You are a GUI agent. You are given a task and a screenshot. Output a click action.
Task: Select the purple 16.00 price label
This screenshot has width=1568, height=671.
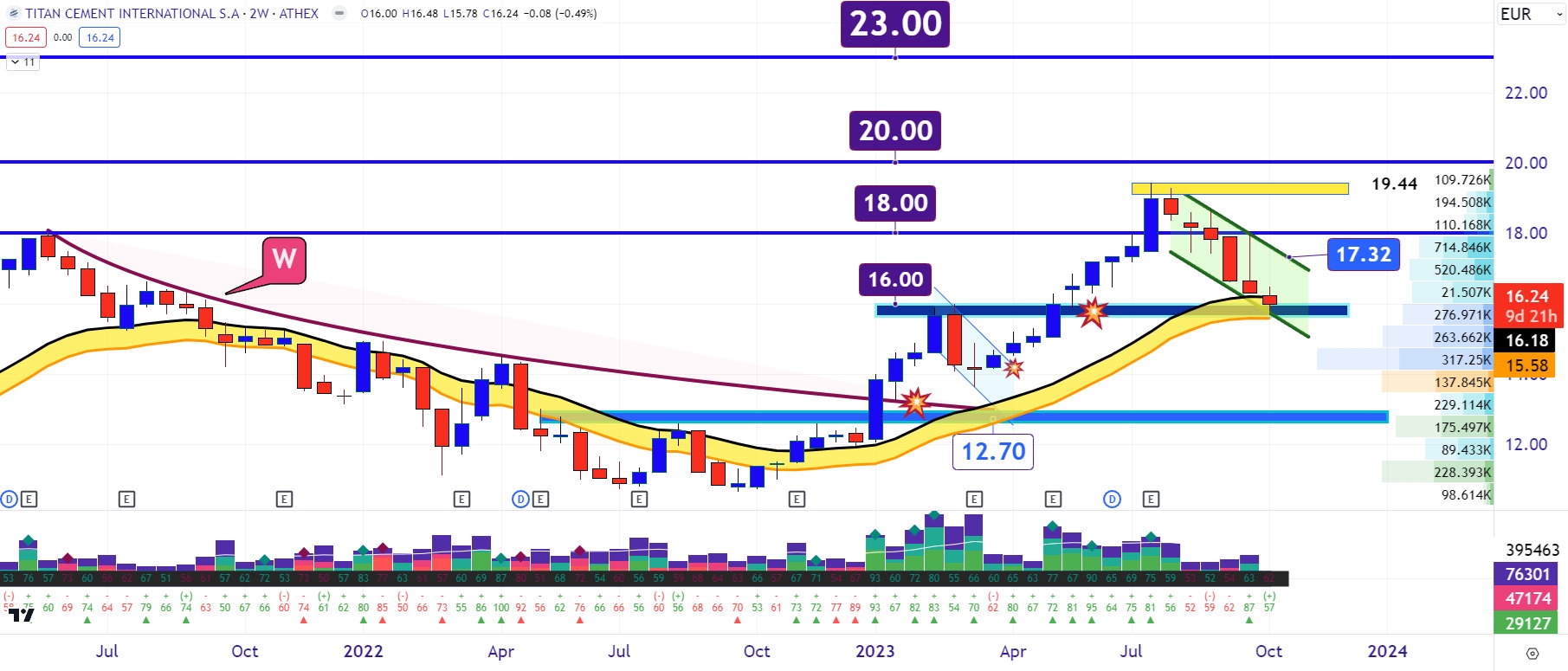point(895,280)
